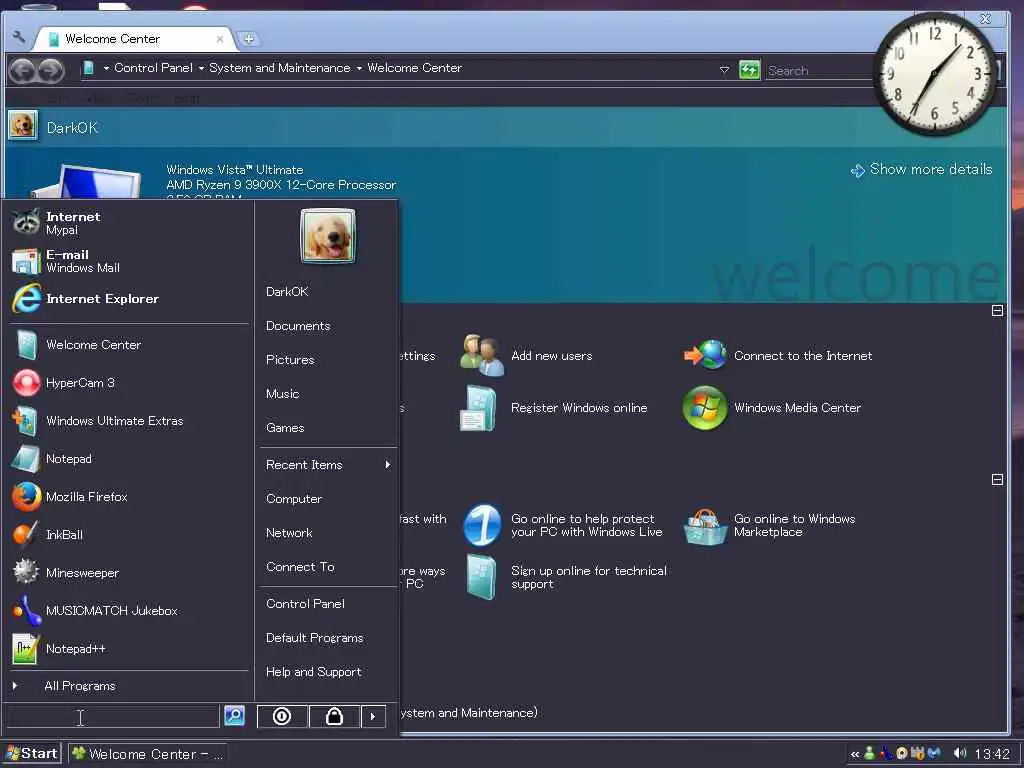1024x768 pixels.
Task: Open Default Programs
Action: (314, 638)
